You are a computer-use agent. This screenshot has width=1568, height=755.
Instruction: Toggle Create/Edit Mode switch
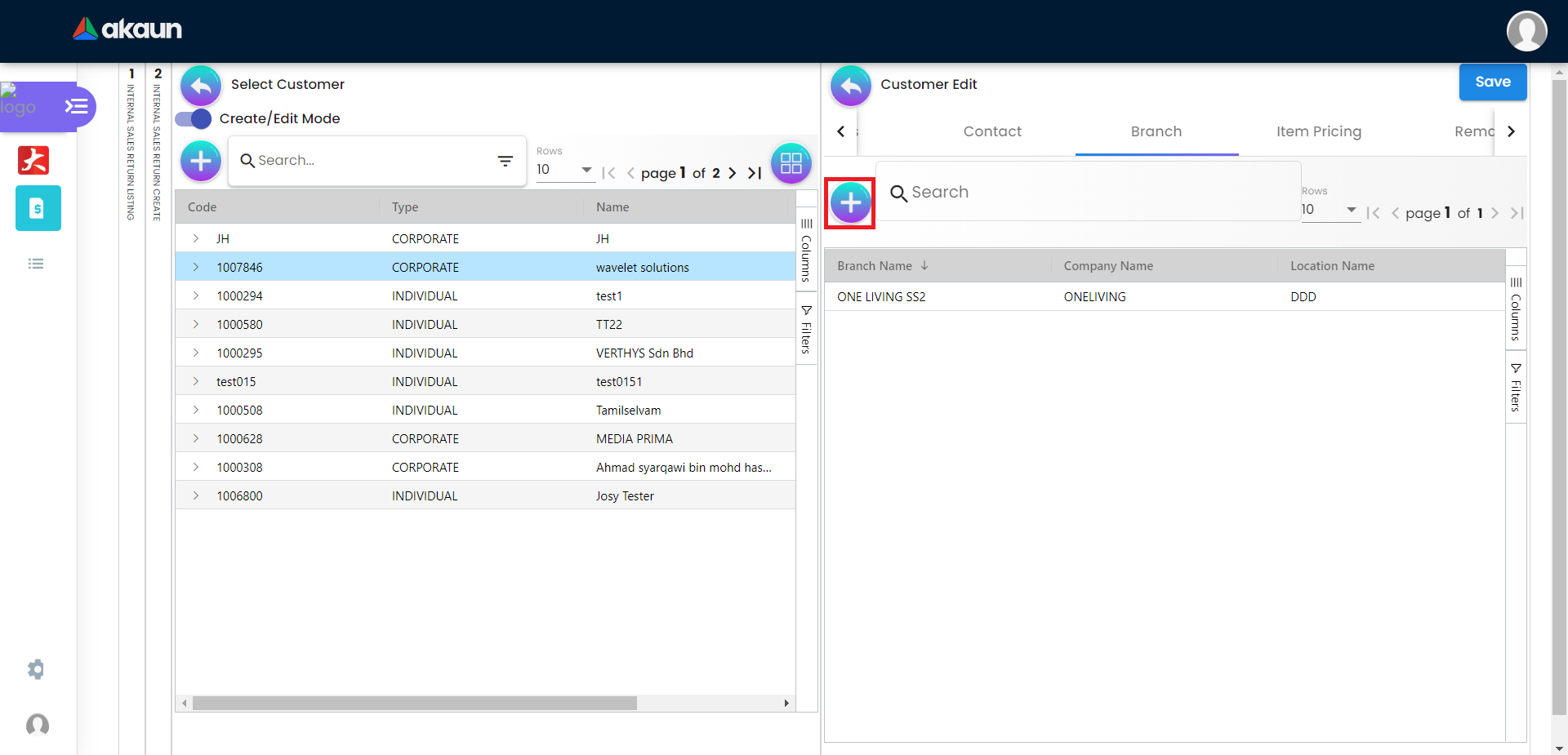[194, 119]
